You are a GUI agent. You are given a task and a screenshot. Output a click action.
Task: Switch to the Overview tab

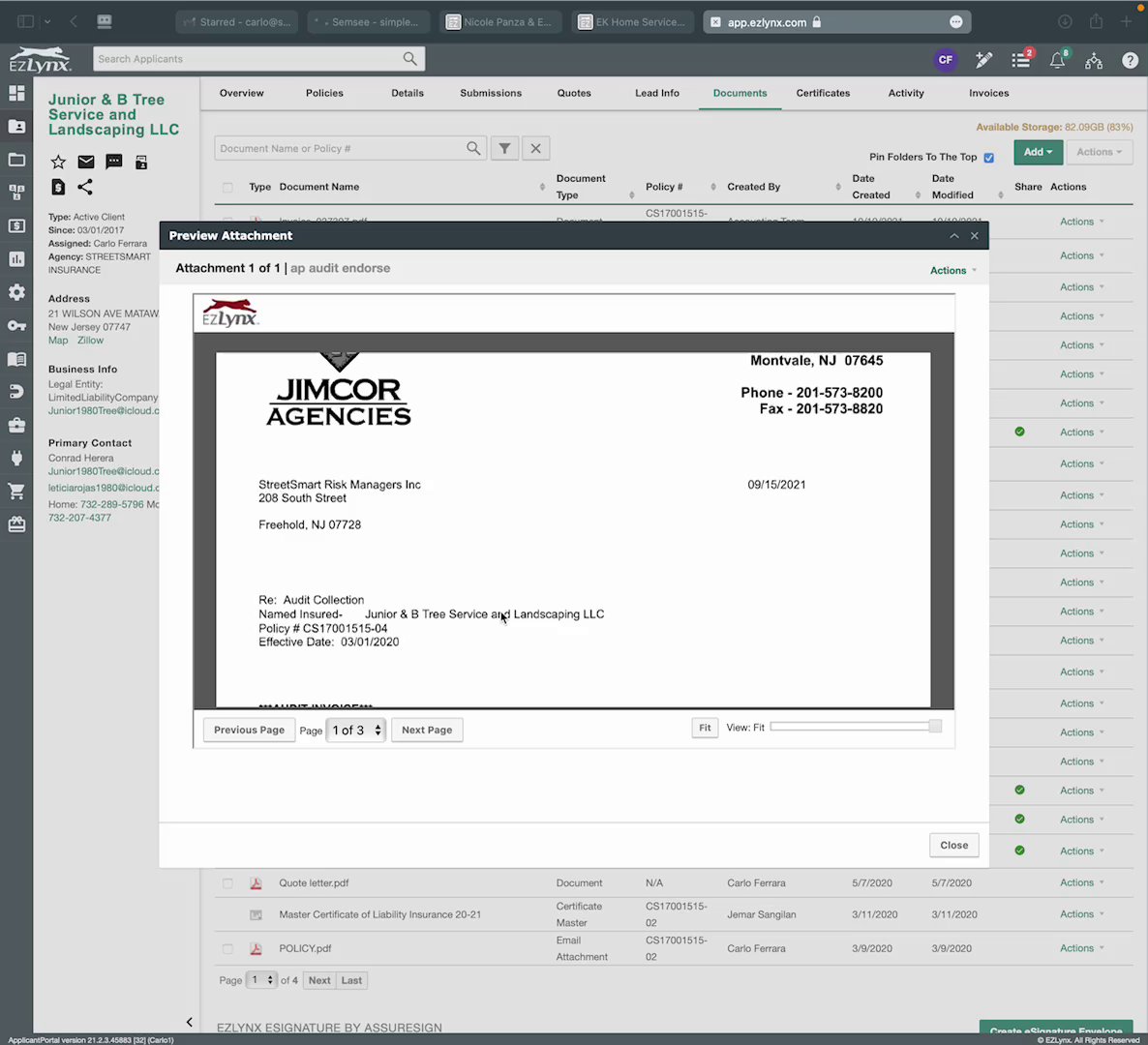pyautogui.click(x=242, y=93)
